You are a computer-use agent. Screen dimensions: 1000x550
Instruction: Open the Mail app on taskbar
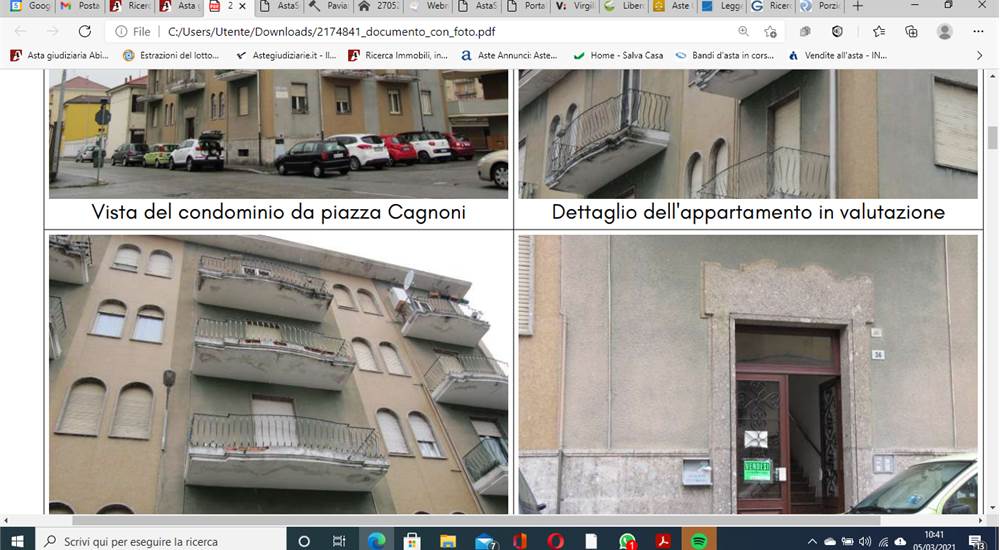tap(485, 541)
